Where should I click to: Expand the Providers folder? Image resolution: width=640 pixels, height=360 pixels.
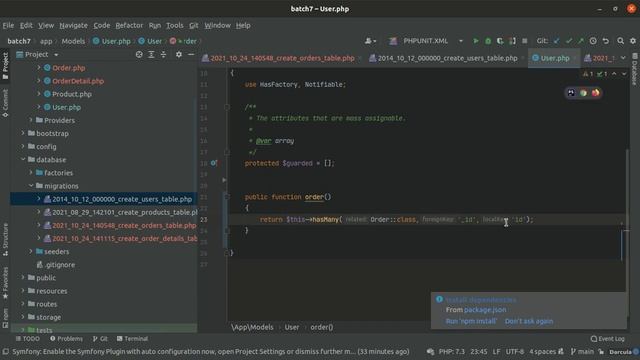click(31, 120)
